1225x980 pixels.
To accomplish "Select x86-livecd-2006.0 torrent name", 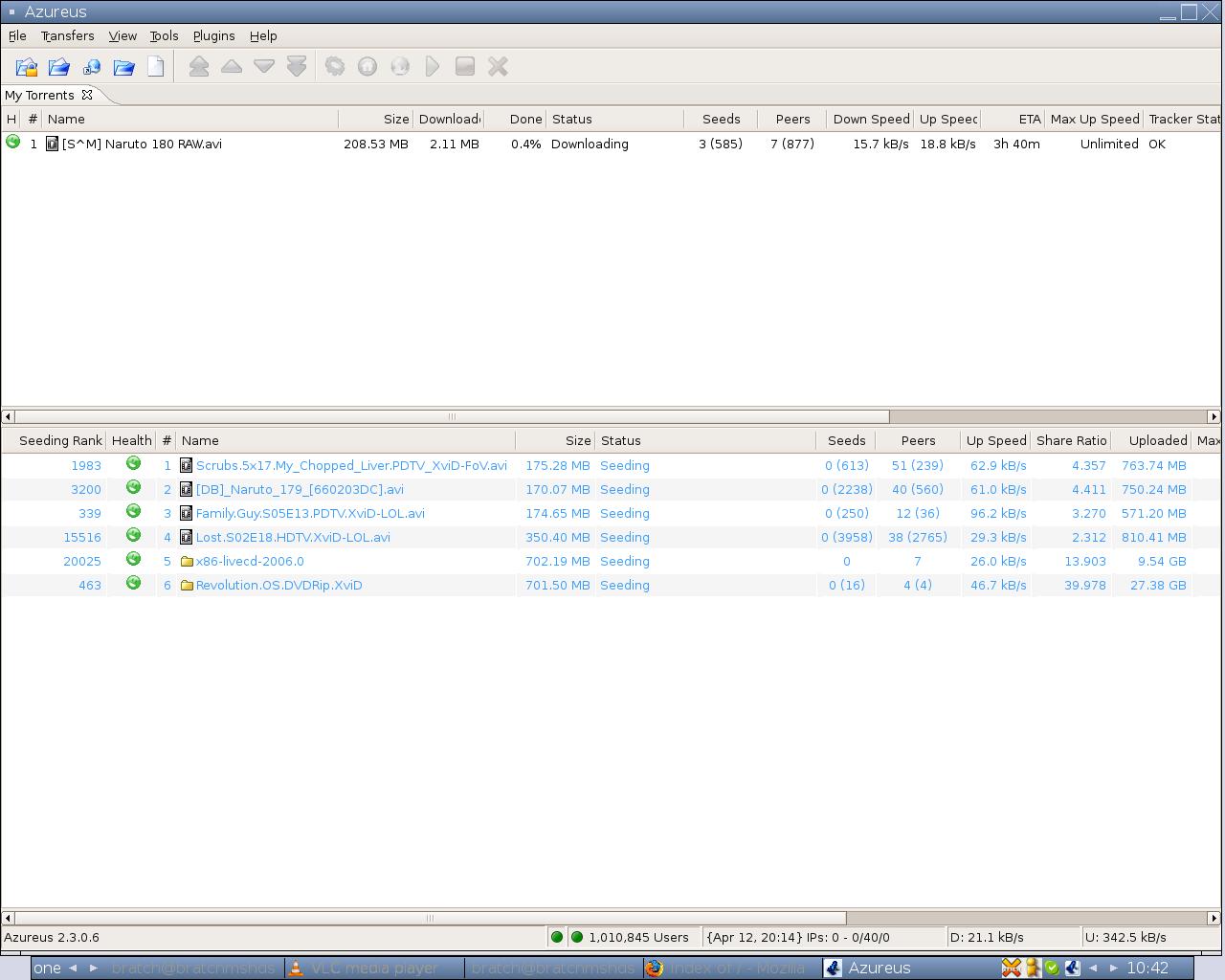I will pyautogui.click(x=250, y=561).
